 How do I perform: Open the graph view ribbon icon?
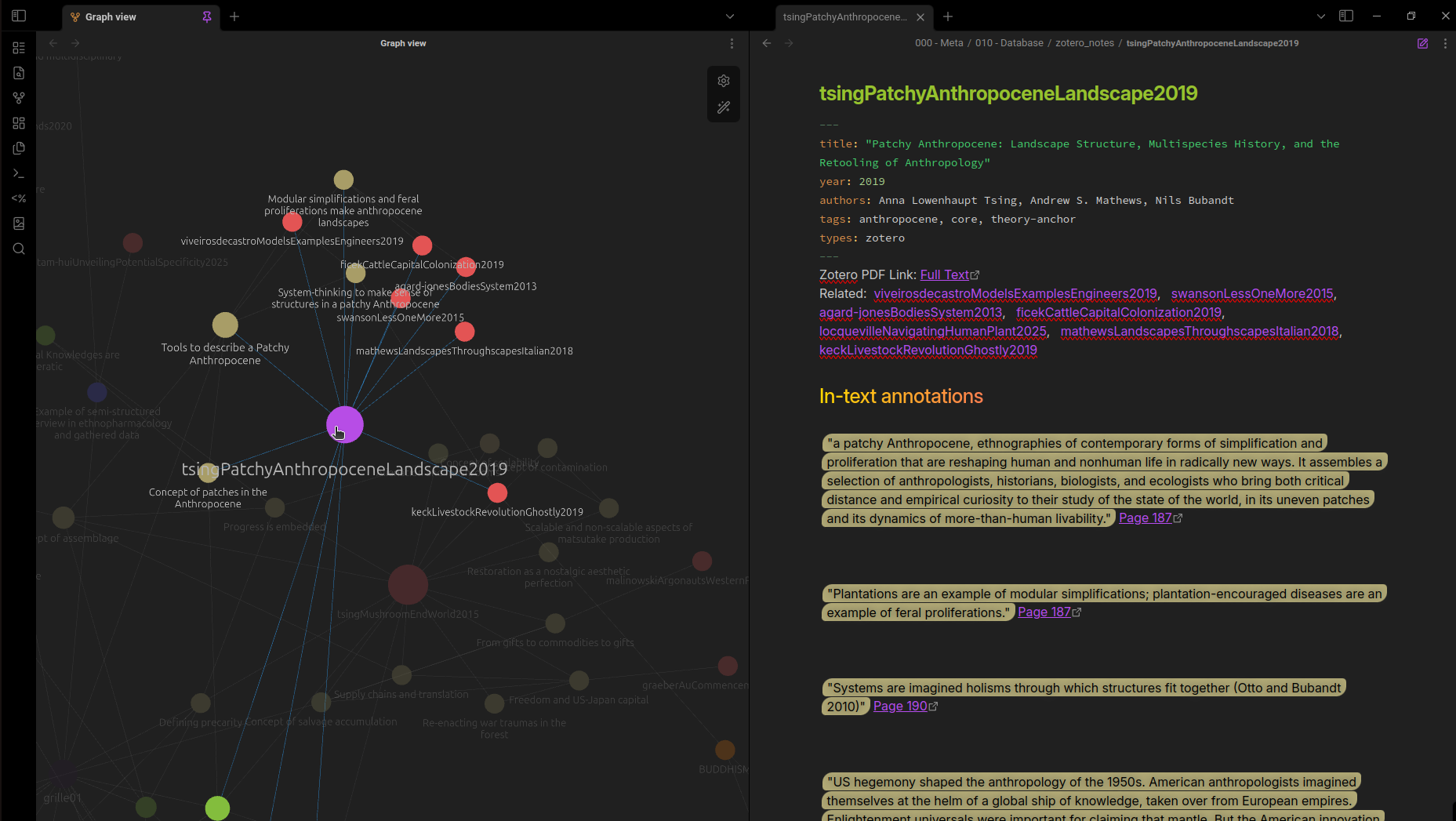point(19,98)
